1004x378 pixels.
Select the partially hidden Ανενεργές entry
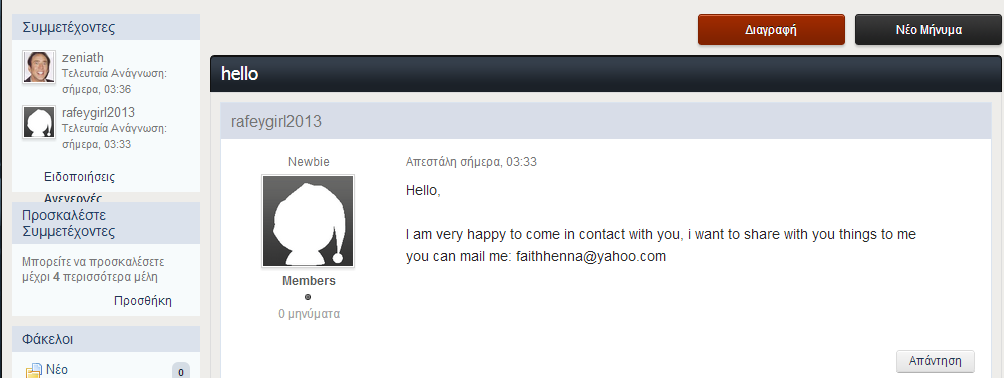pyautogui.click(x=73, y=197)
